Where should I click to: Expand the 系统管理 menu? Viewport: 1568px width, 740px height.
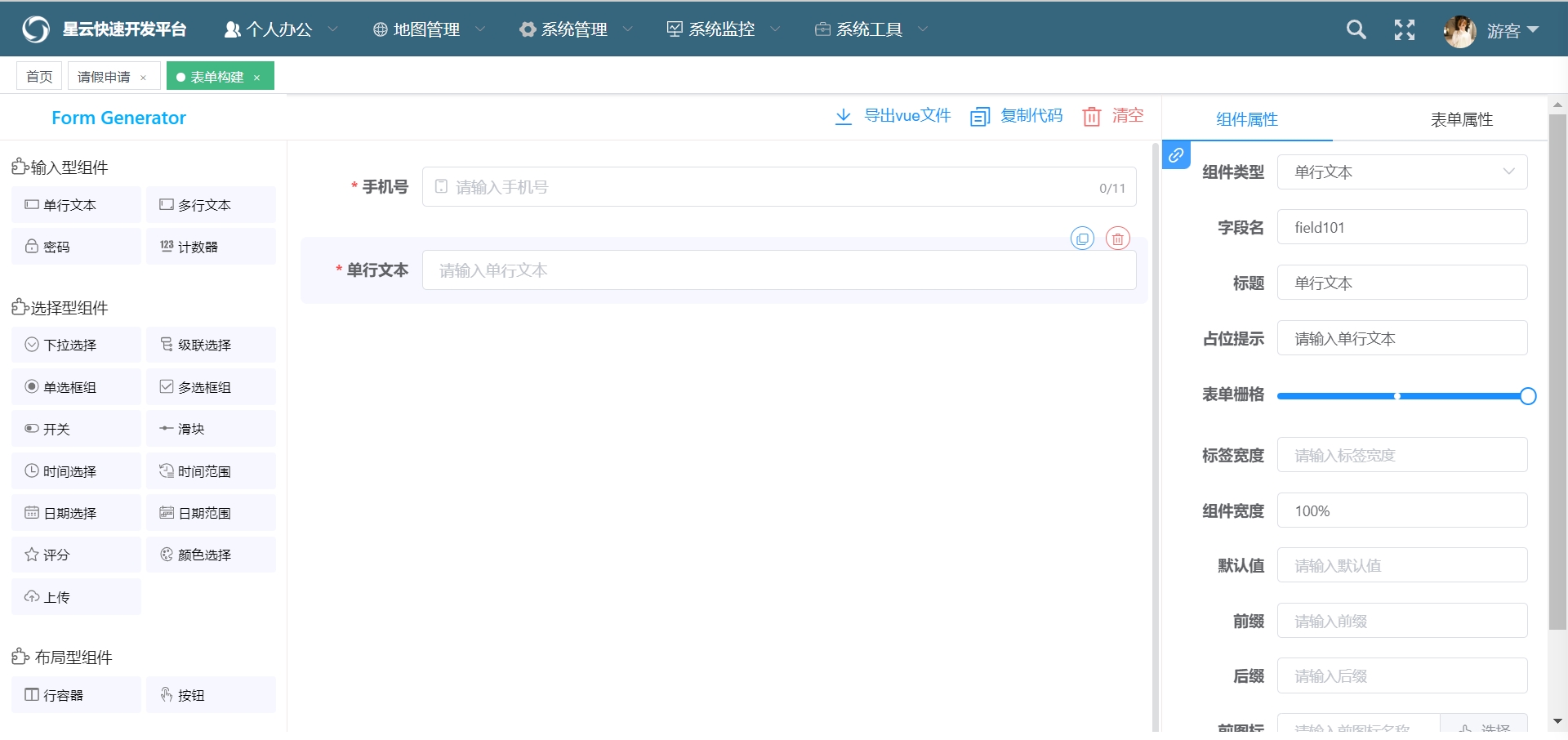pos(575,29)
